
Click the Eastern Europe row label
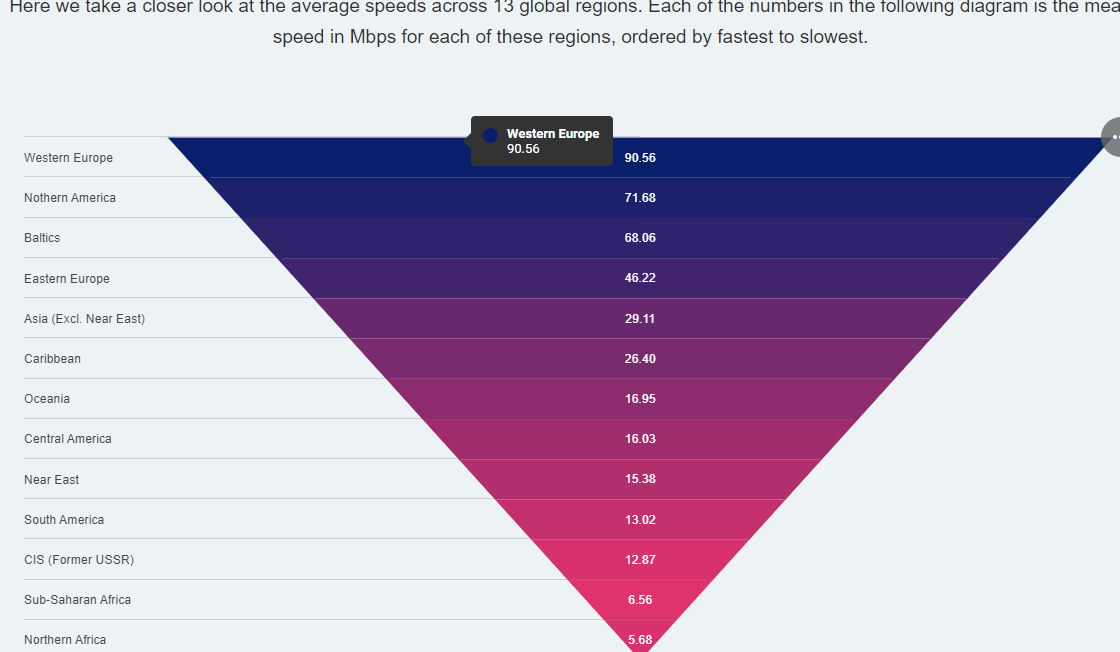click(x=67, y=279)
